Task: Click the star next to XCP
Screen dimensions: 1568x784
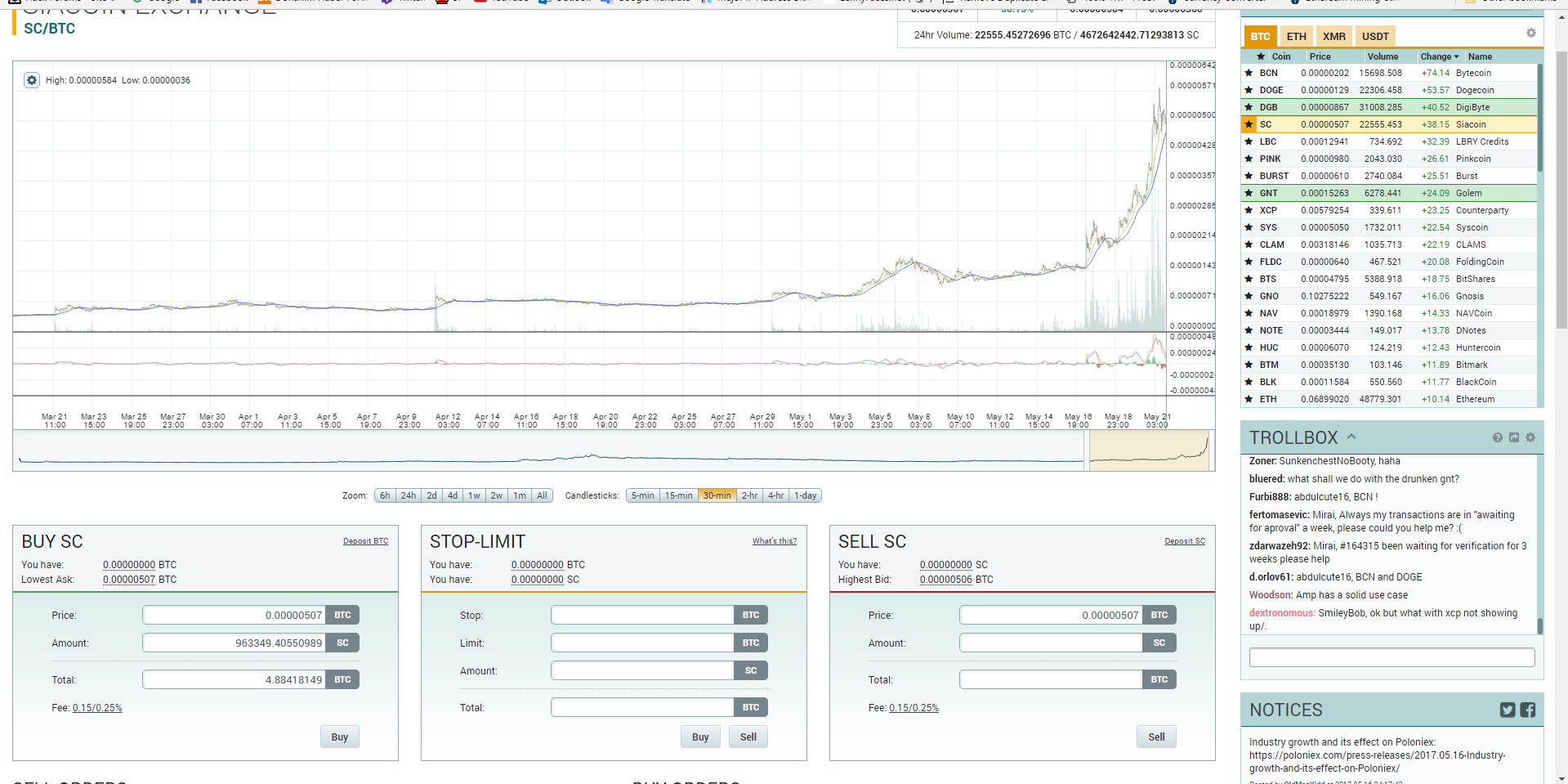Action: [1249, 210]
